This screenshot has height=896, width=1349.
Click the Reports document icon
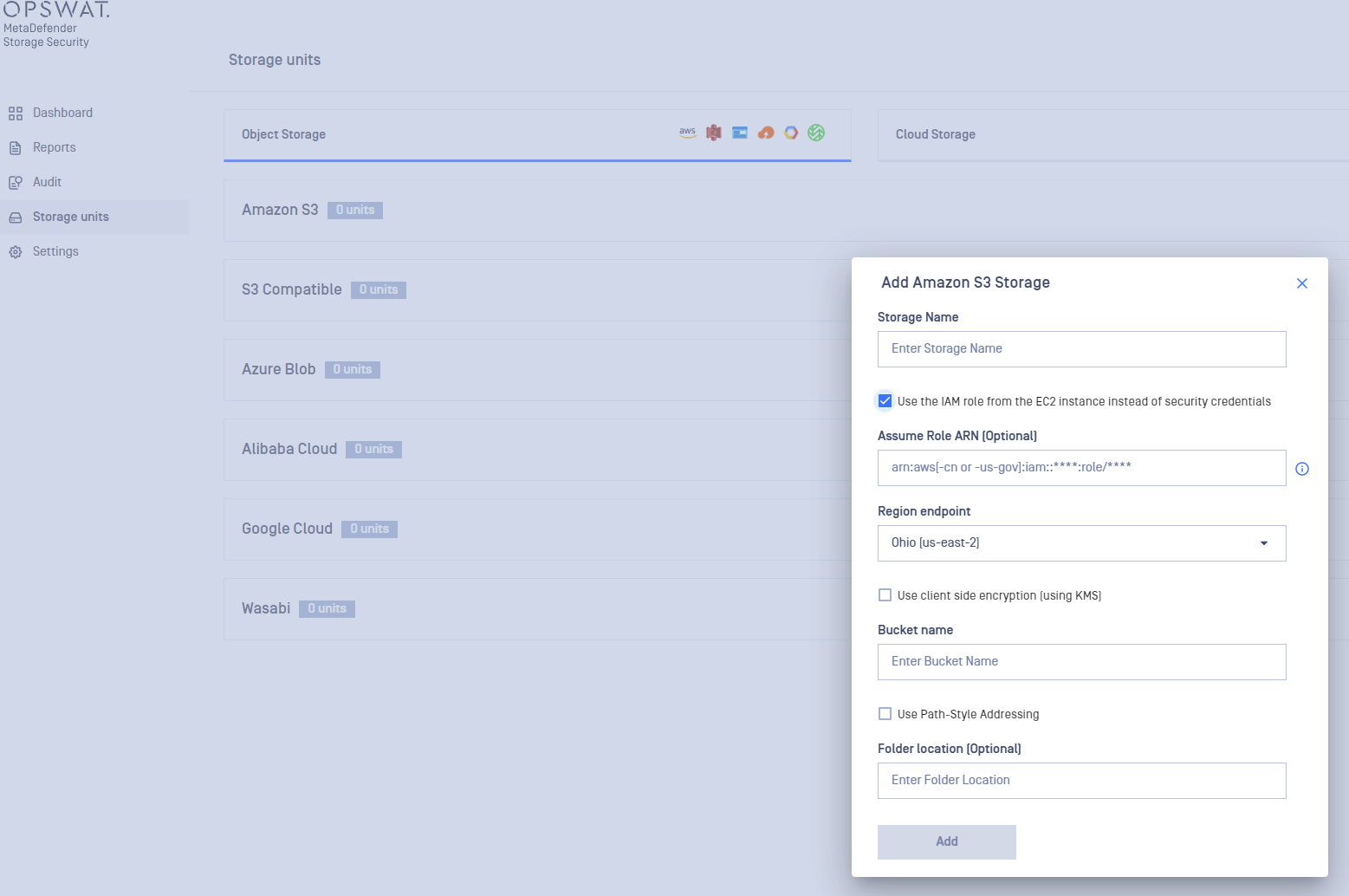click(16, 148)
